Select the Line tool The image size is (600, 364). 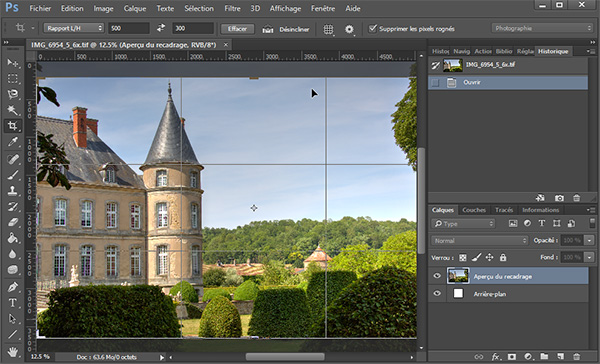pos(12,335)
